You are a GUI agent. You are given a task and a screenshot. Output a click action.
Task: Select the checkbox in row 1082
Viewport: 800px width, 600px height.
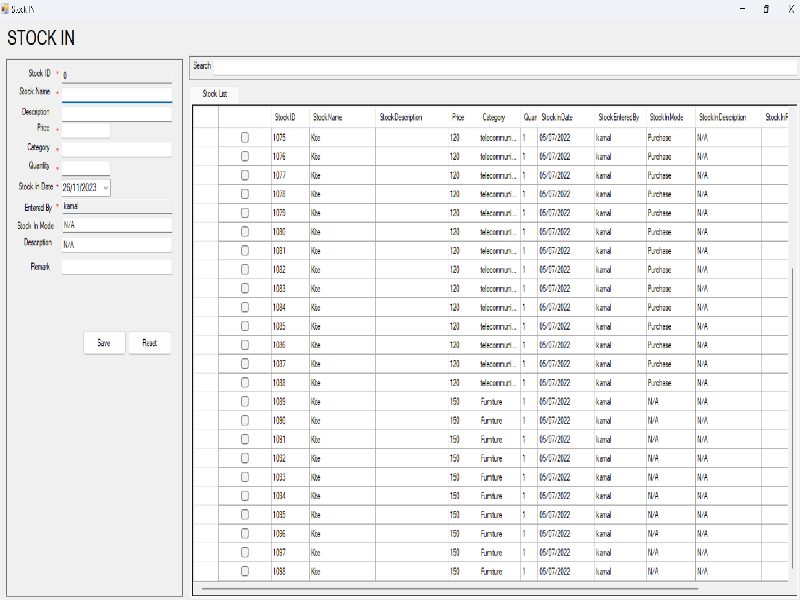point(245,270)
